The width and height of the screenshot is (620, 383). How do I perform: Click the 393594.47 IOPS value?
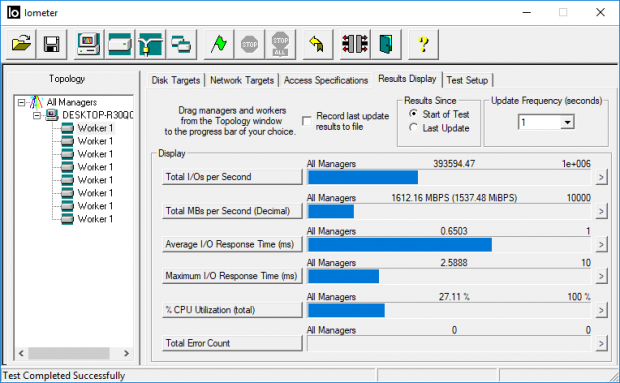tap(454, 164)
